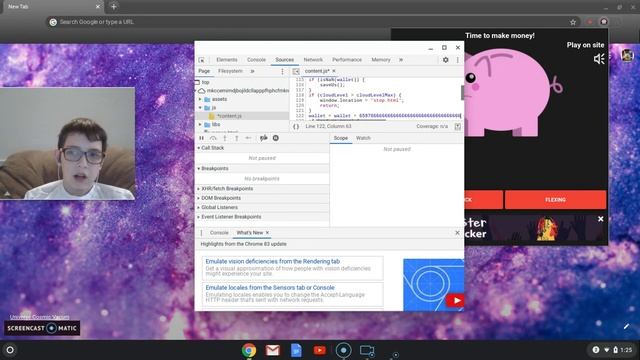640x360 pixels.
Task: Open Google Docs from the shelf
Action: click(x=296, y=350)
